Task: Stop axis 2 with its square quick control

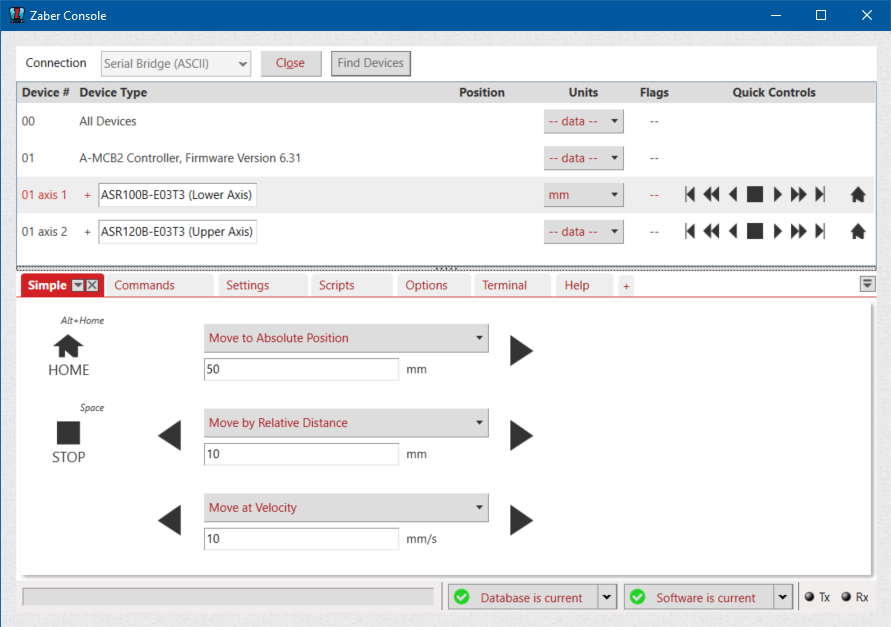Action: tap(755, 231)
